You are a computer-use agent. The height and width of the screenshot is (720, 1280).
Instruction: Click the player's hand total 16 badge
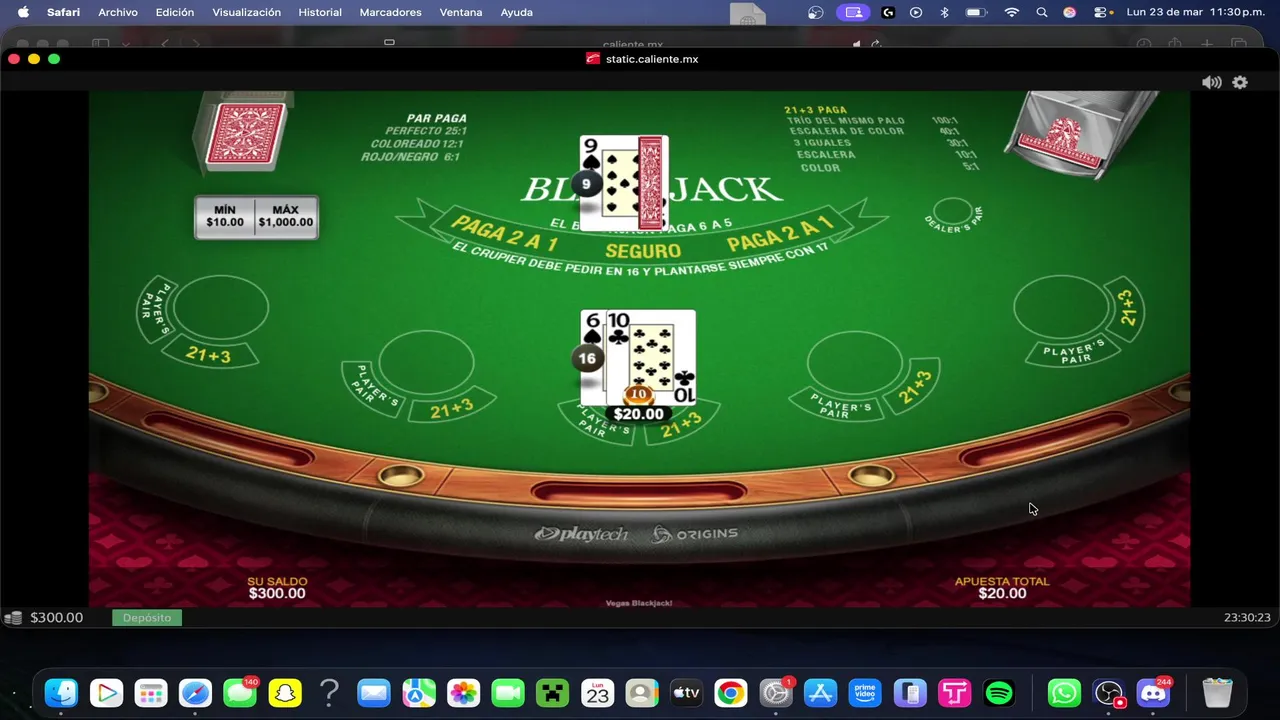tap(587, 358)
